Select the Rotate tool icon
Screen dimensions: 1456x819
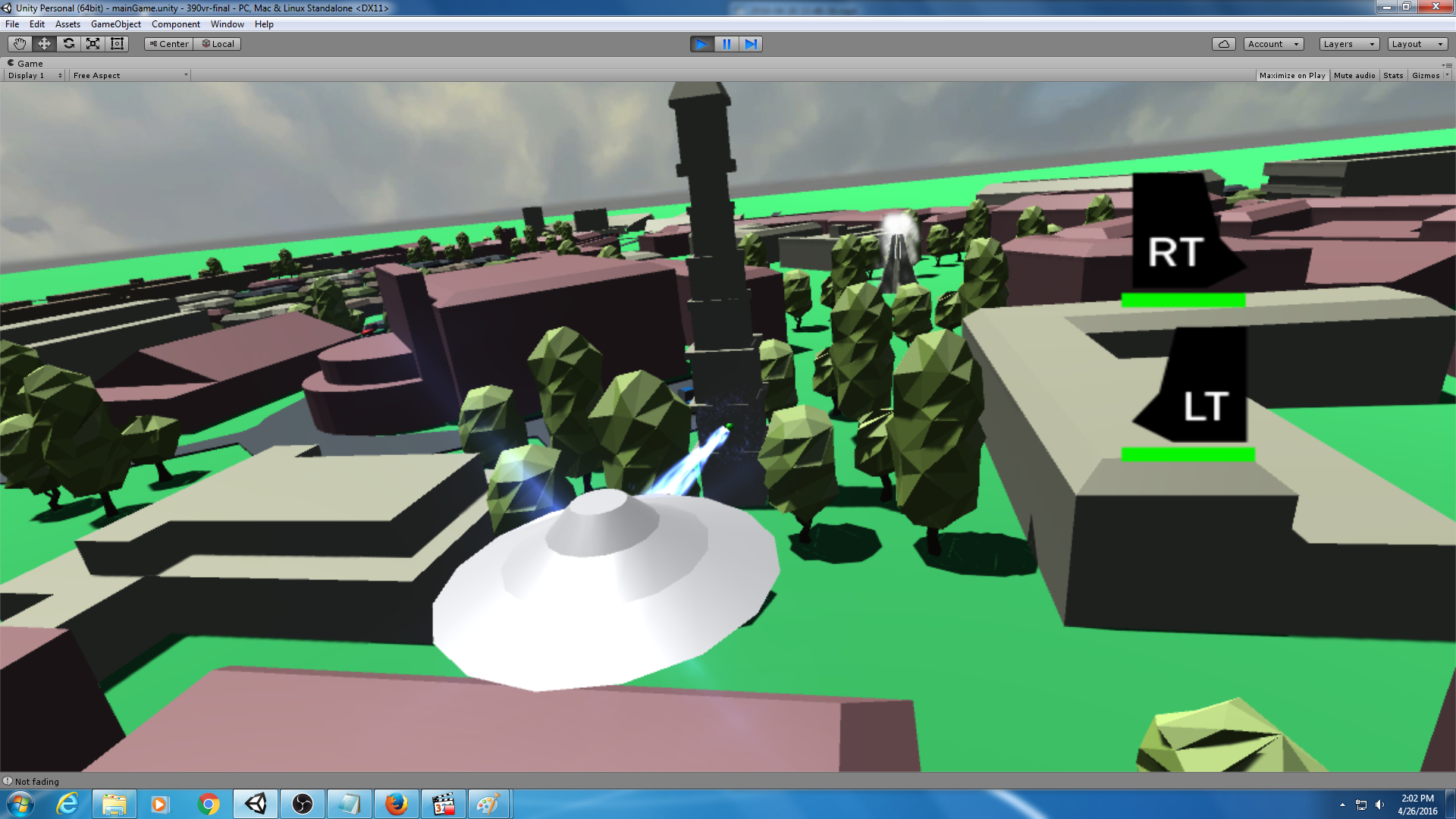[68, 44]
